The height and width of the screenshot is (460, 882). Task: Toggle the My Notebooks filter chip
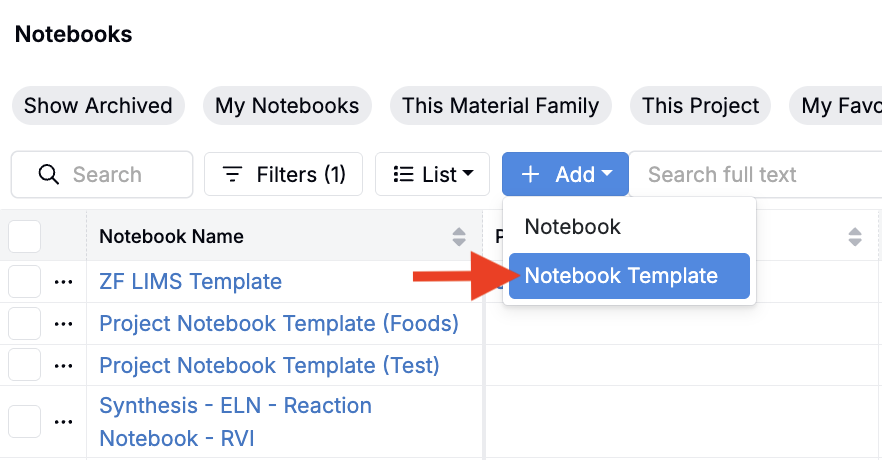(287, 106)
